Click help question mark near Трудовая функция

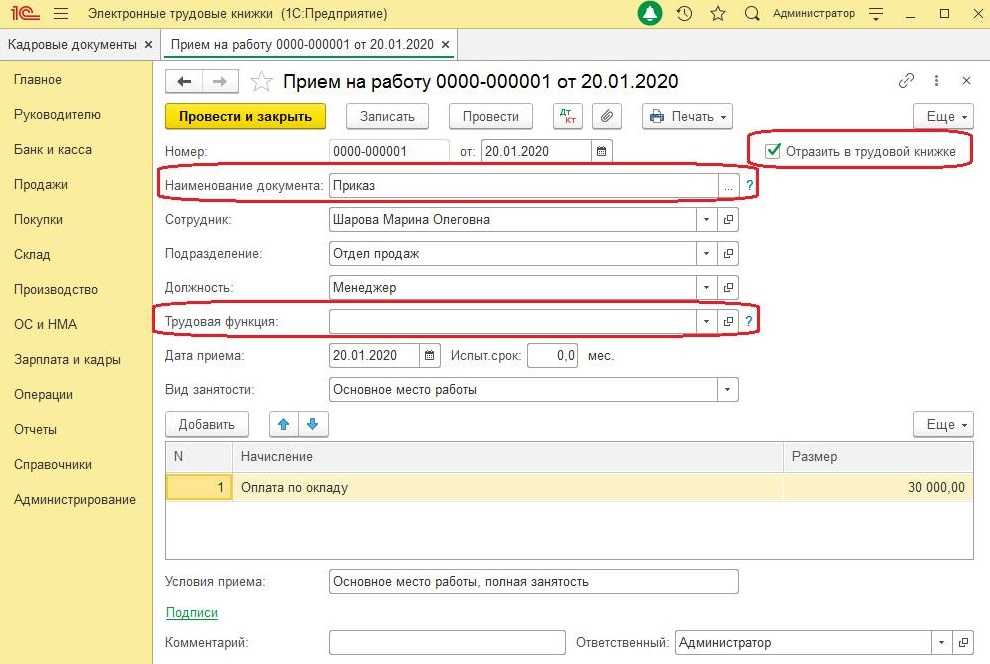pyautogui.click(x=749, y=321)
